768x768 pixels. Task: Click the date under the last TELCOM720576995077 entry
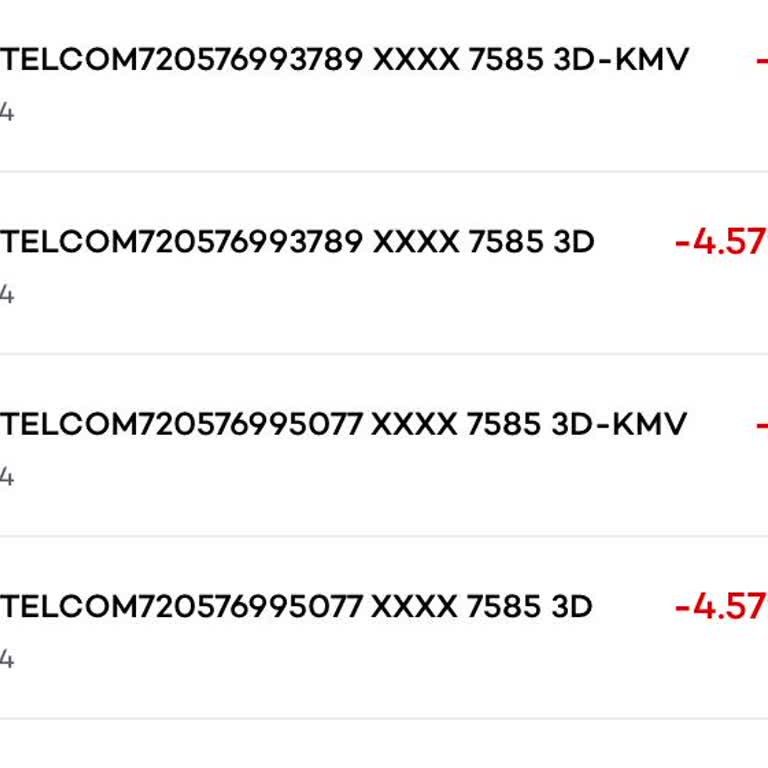point(6,660)
